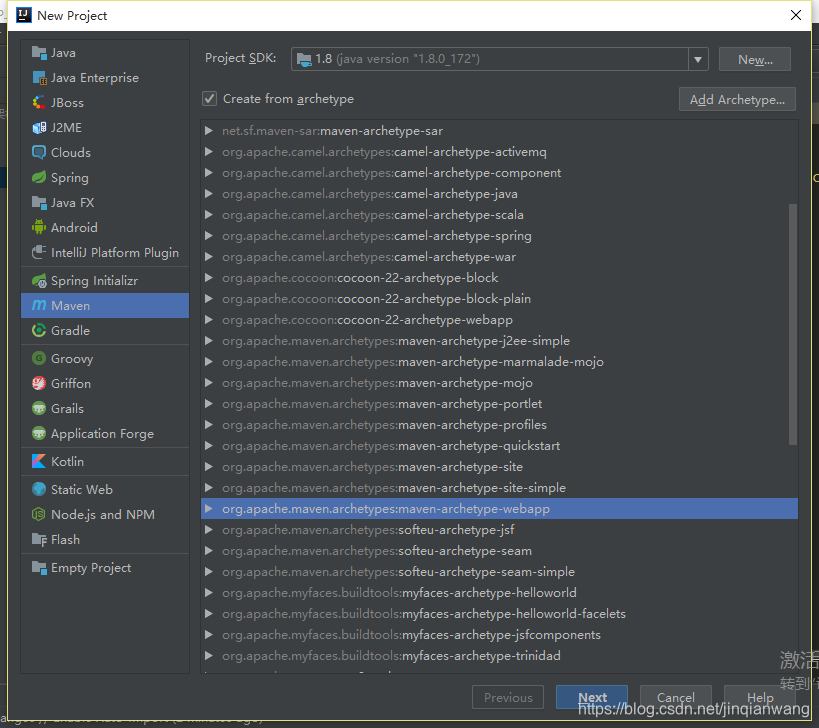The width and height of the screenshot is (819, 728).
Task: Select maven-archetype-portlet archetype
Action: [x=499, y=404]
